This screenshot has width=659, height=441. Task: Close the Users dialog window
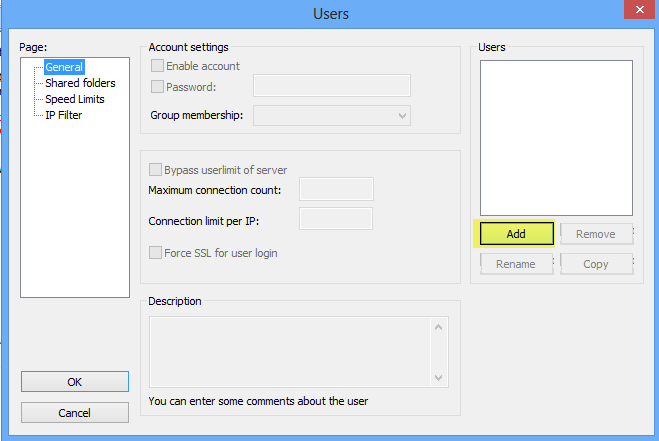[635, 11]
